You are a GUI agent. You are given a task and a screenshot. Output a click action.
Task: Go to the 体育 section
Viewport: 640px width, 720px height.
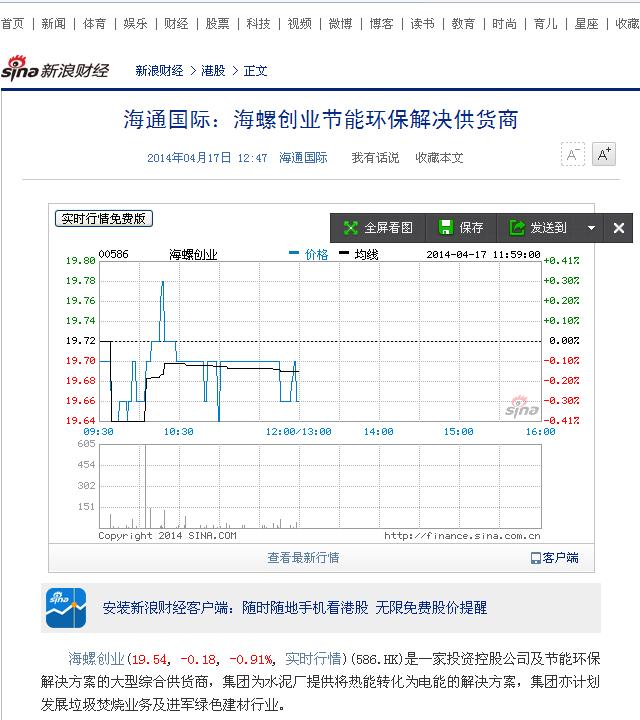(95, 23)
